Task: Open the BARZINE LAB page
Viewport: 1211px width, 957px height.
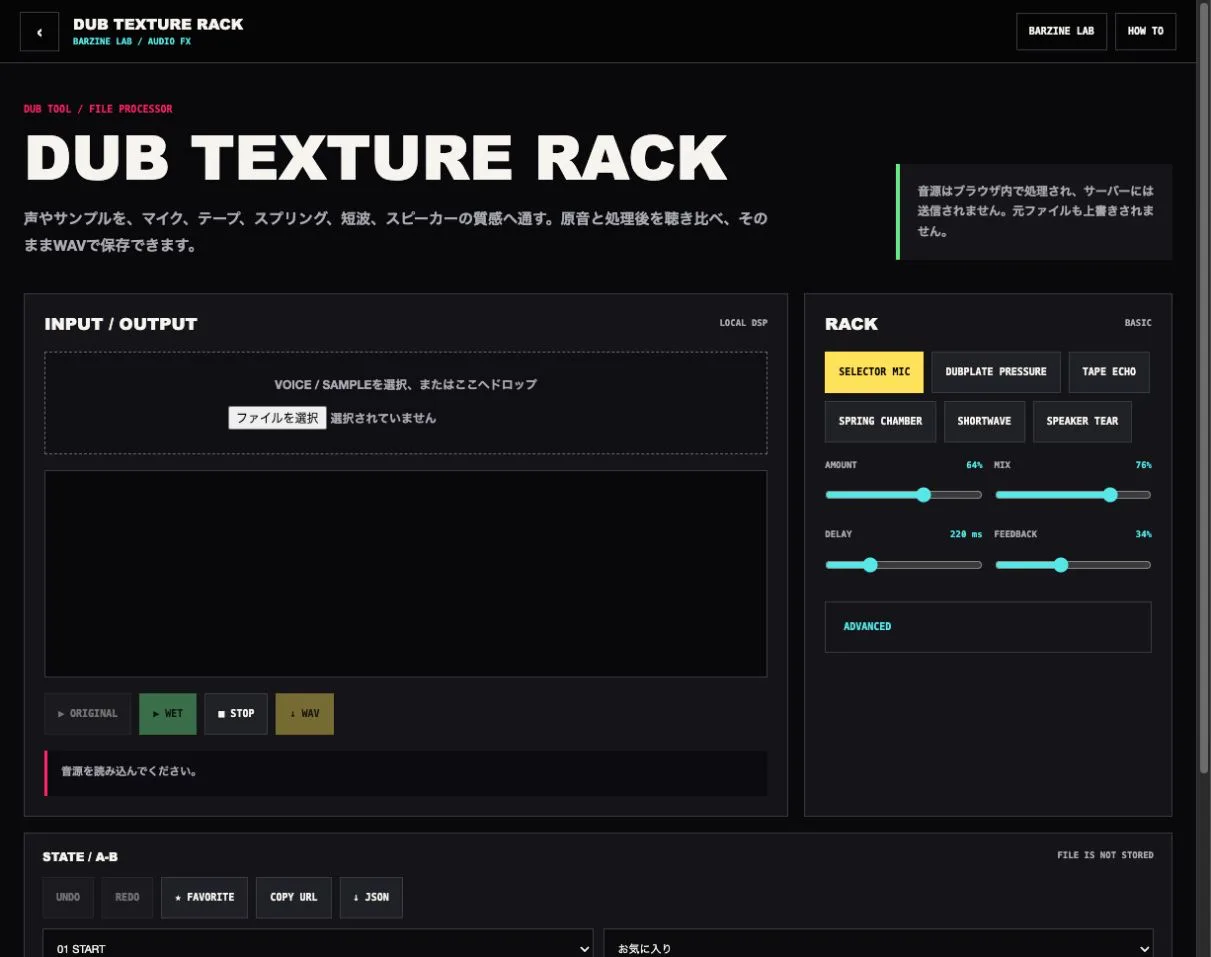Action: point(1061,31)
